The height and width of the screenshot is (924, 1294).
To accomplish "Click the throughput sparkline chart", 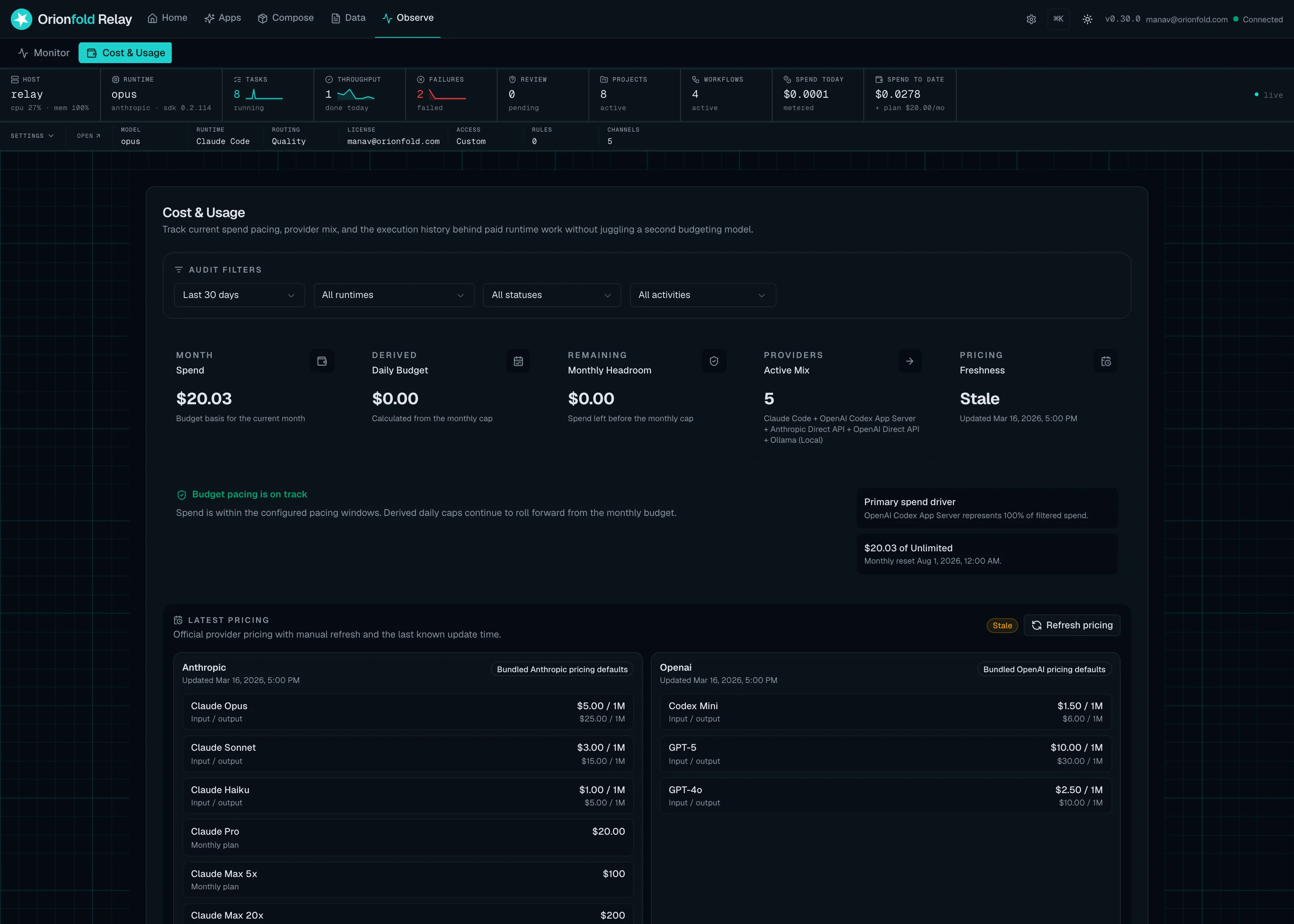I will [355, 94].
